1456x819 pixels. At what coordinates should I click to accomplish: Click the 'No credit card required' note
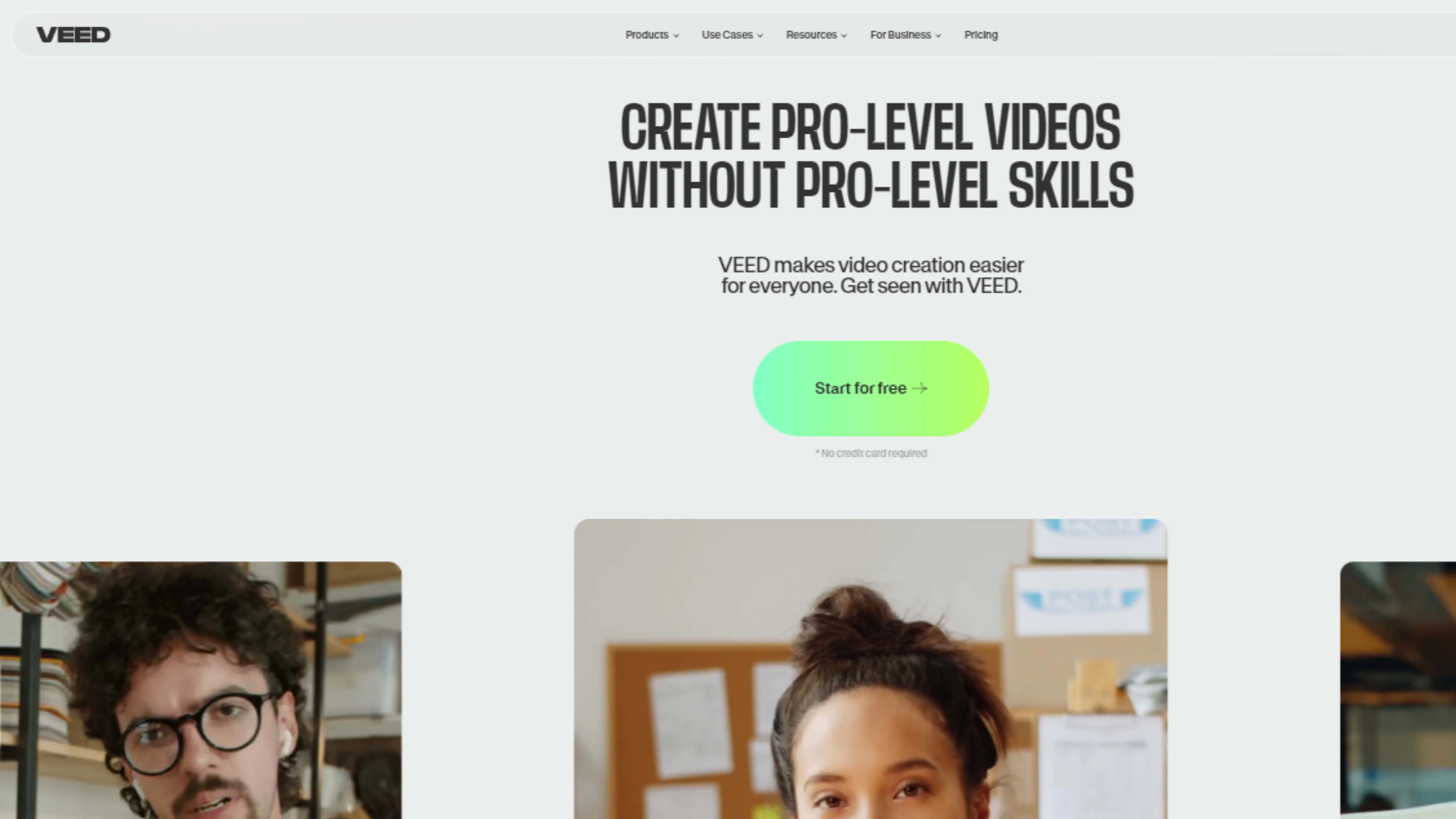(x=870, y=453)
